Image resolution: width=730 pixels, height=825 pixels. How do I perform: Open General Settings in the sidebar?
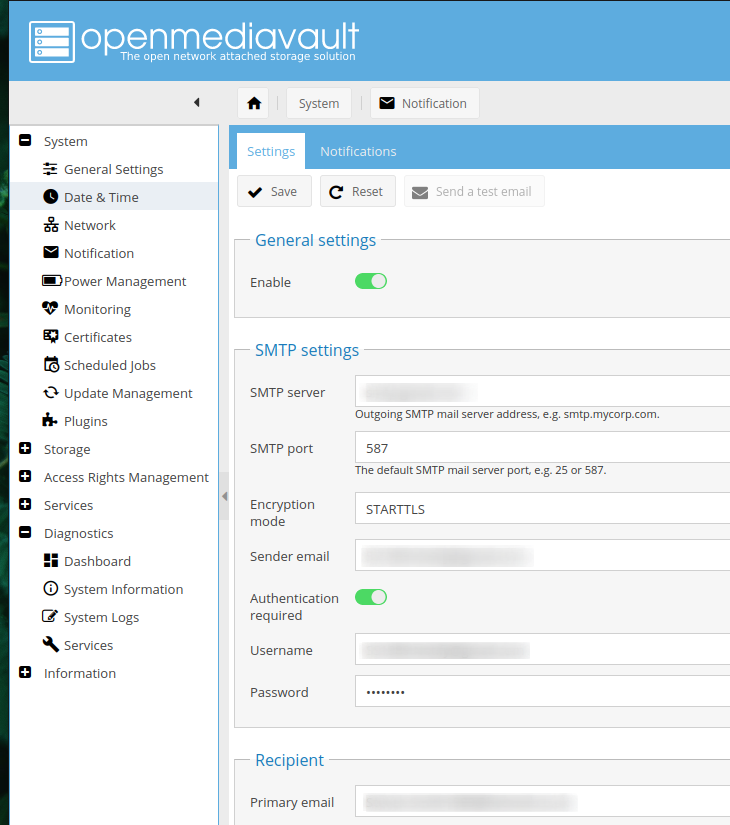pyautogui.click(x=114, y=169)
